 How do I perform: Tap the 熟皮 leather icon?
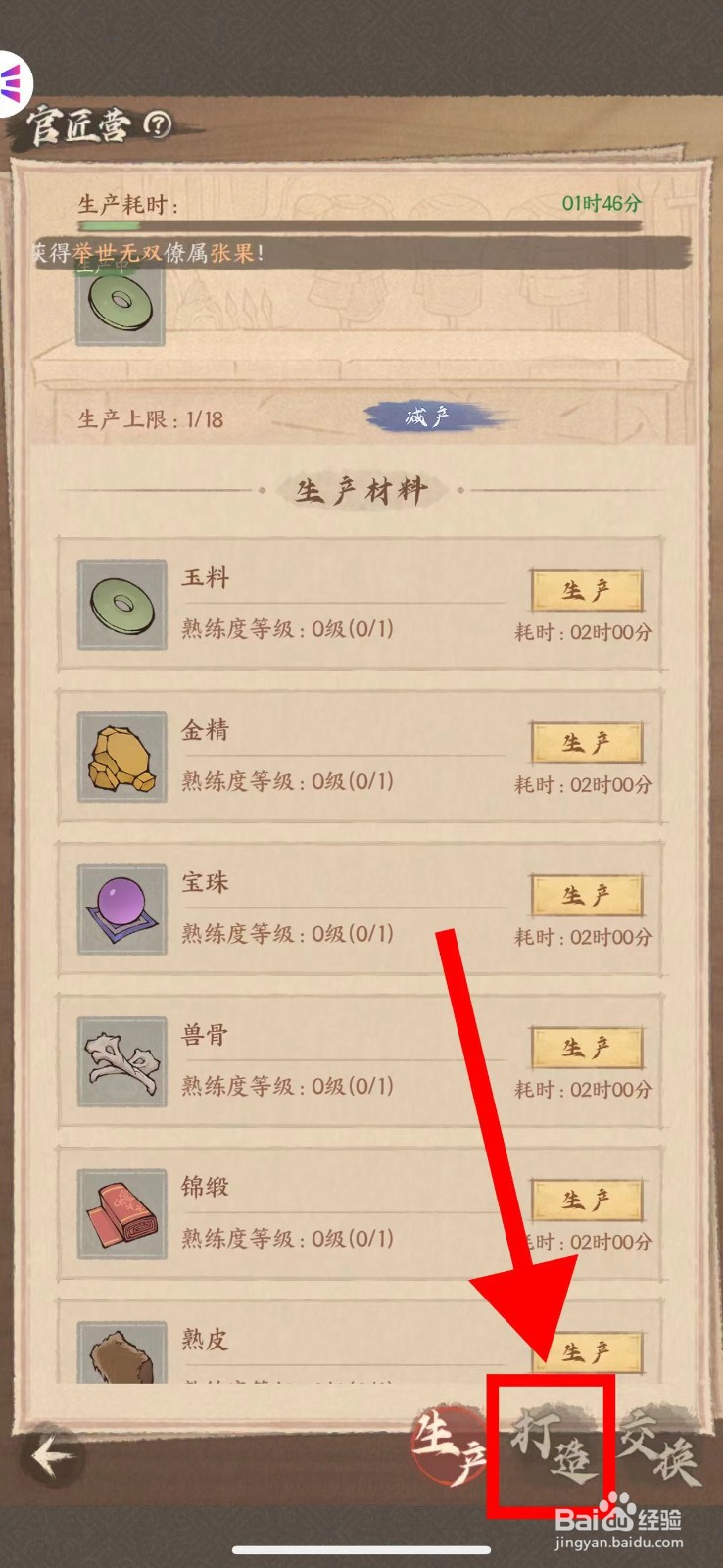[121, 1352]
